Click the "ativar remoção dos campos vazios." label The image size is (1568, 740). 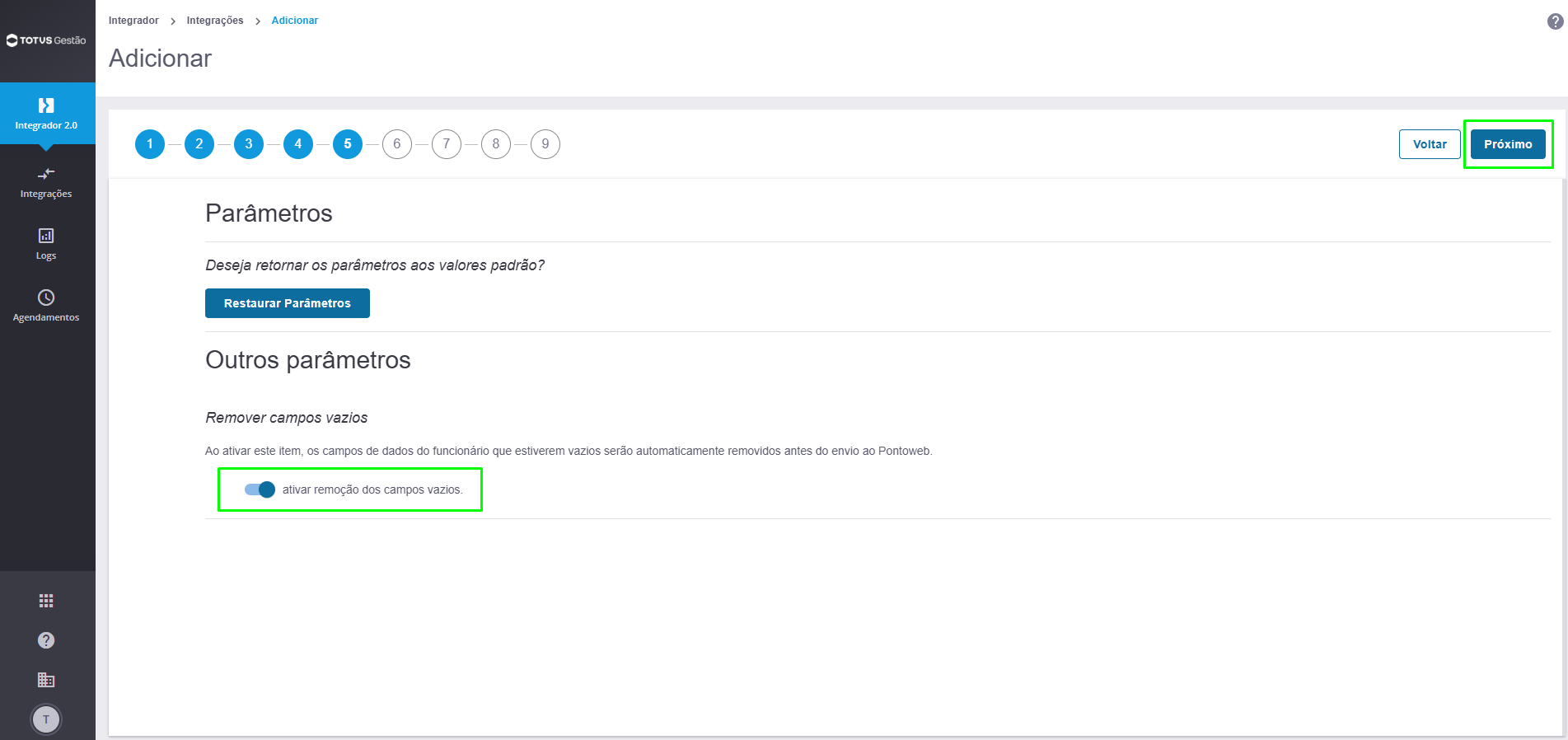[x=372, y=489]
